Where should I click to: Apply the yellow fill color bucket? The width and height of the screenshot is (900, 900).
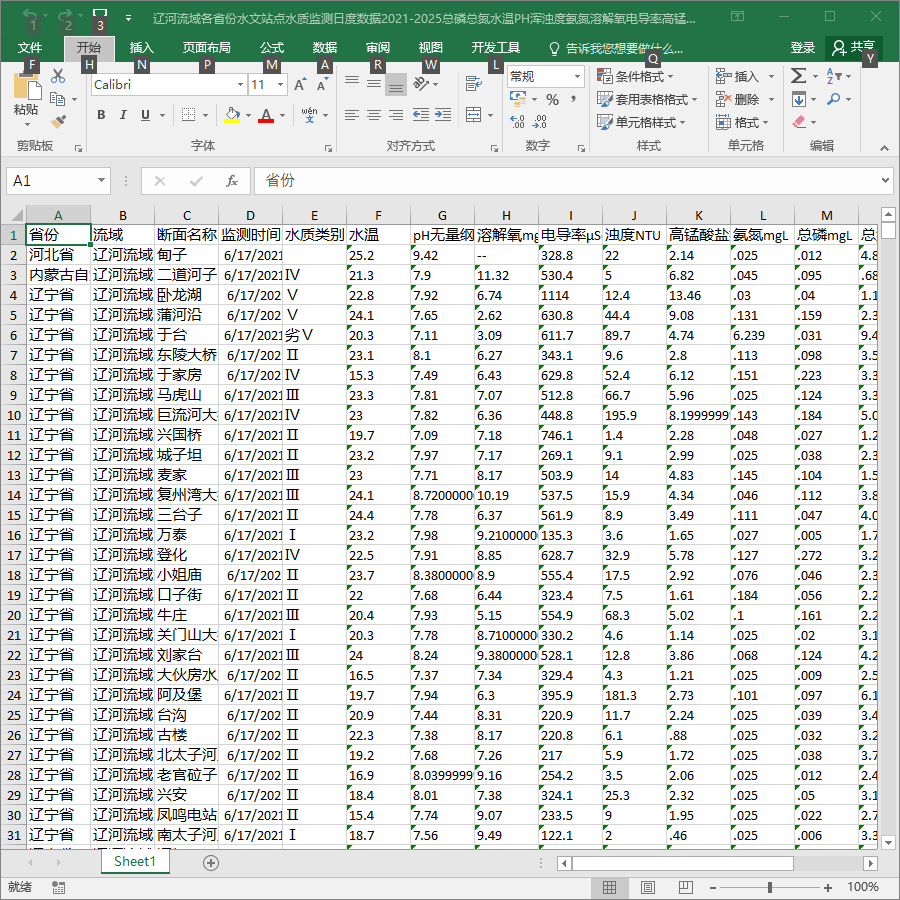[x=232, y=115]
